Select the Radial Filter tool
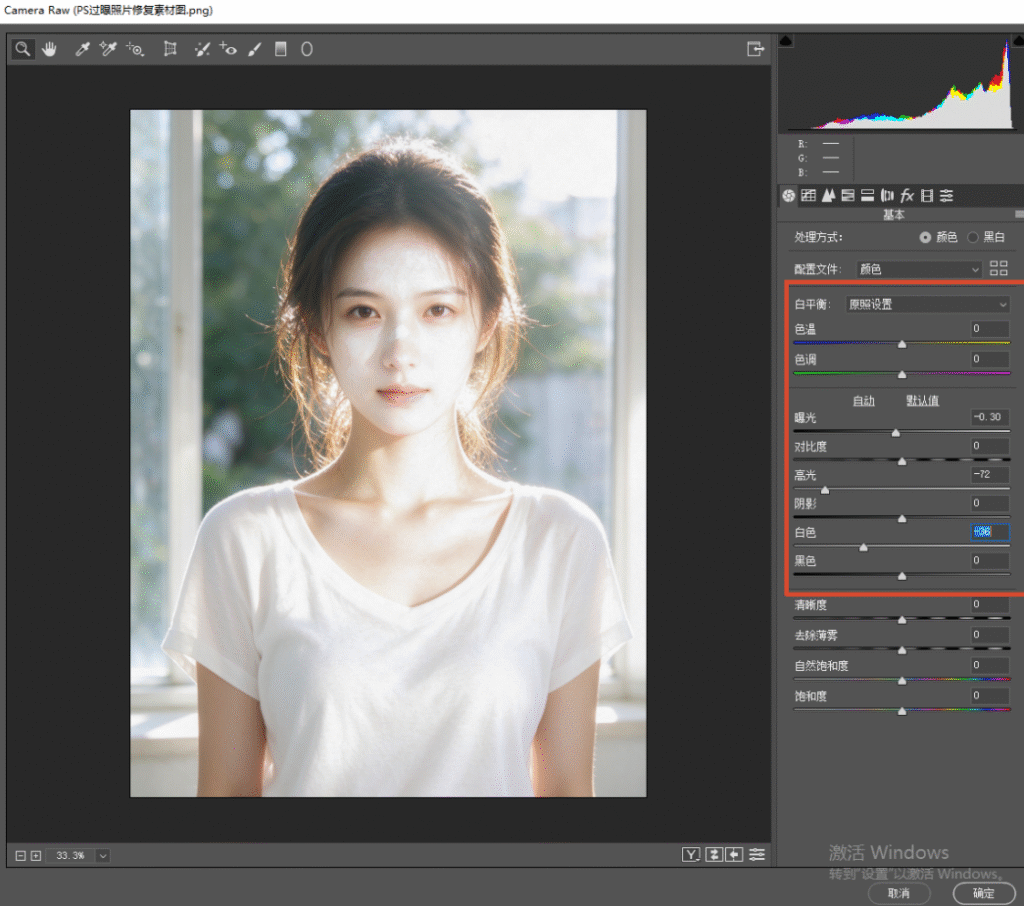The height and width of the screenshot is (906, 1024). [x=307, y=49]
